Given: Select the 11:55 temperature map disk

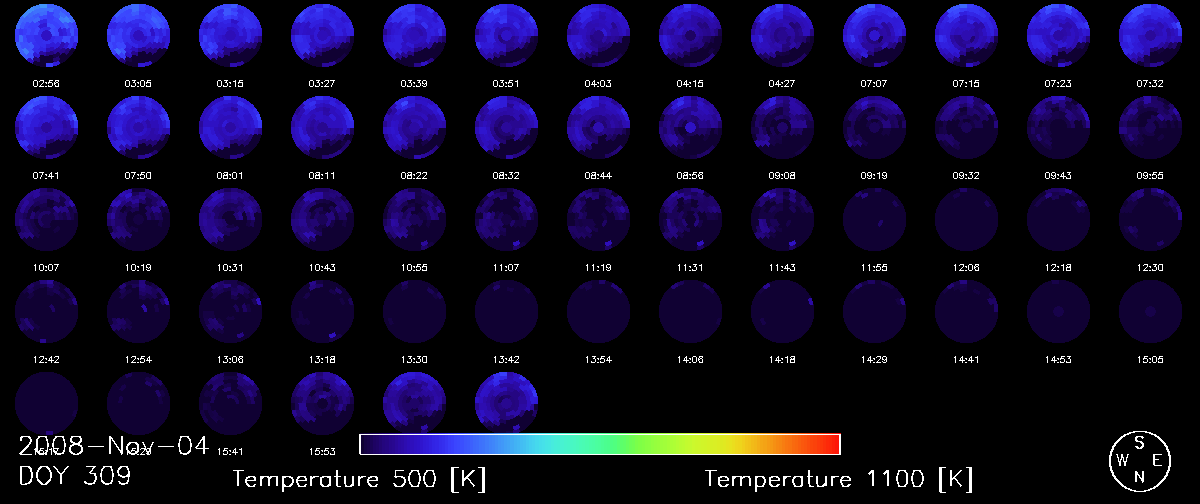Looking at the screenshot, I should tap(874, 220).
